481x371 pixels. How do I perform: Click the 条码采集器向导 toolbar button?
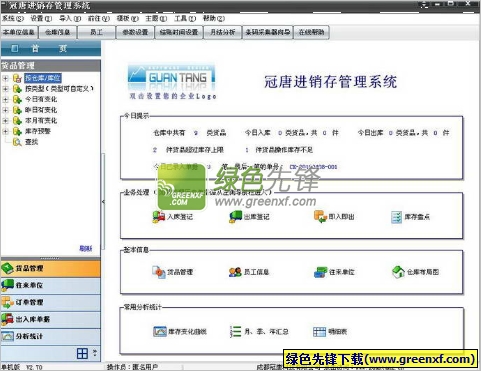(268, 32)
